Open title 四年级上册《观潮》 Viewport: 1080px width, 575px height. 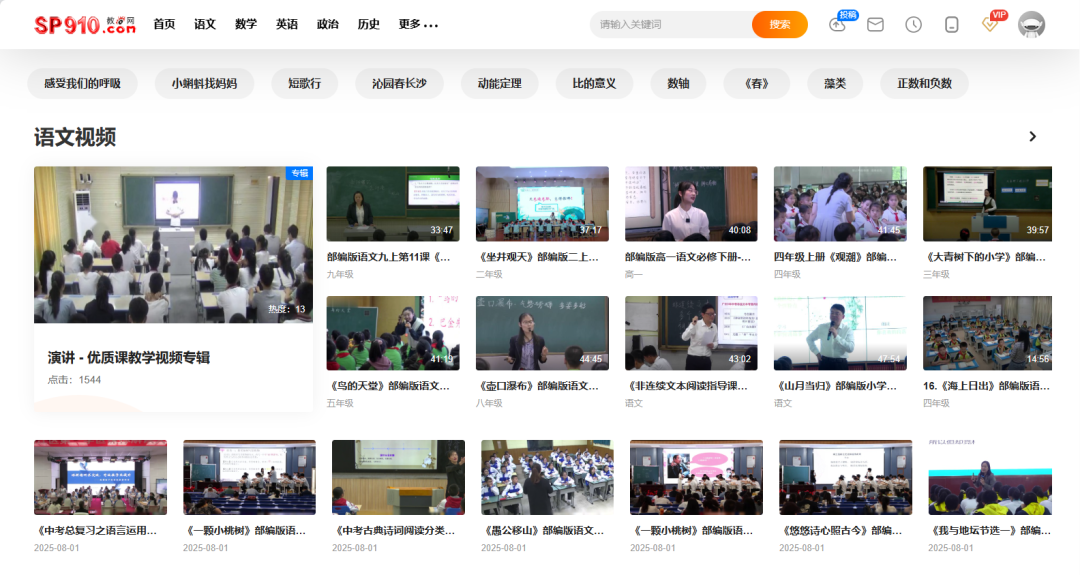pyautogui.click(x=835, y=257)
